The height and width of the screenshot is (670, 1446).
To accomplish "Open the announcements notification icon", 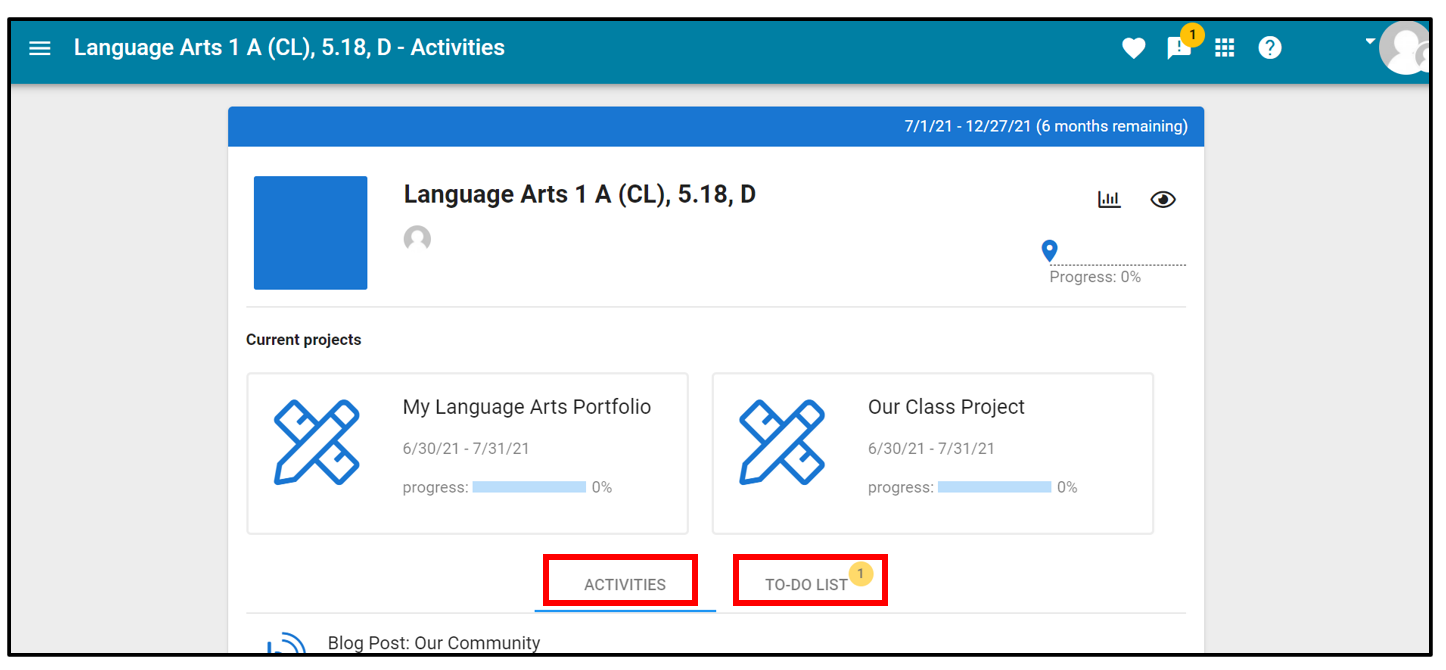I will point(1180,48).
